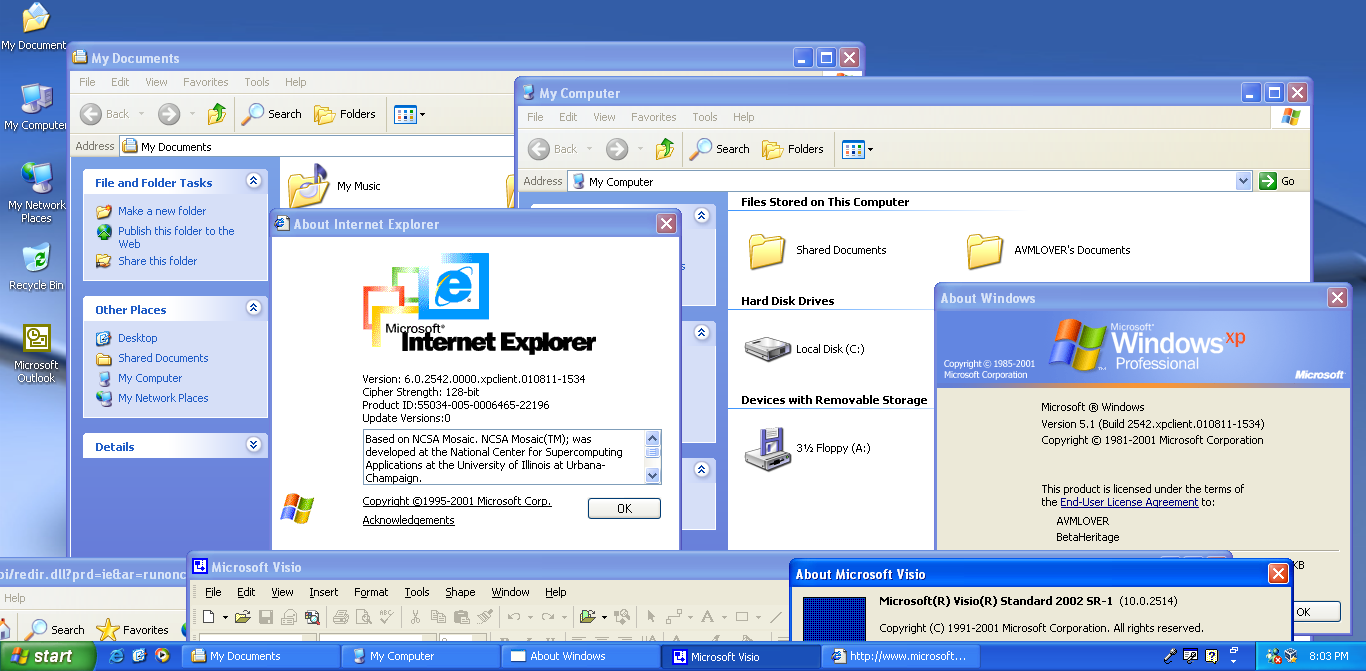Click Publish this folder to the Web
The height and width of the screenshot is (671, 1366).
point(176,237)
